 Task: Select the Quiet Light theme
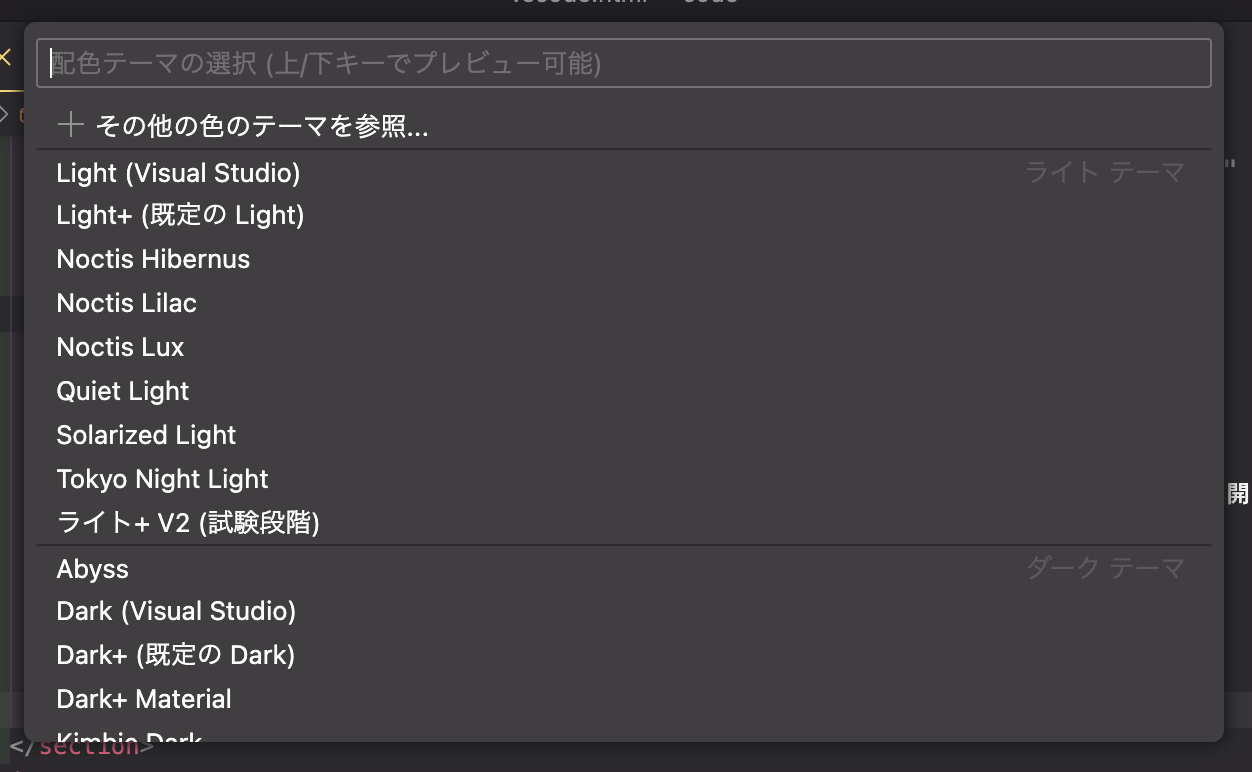coord(122,391)
